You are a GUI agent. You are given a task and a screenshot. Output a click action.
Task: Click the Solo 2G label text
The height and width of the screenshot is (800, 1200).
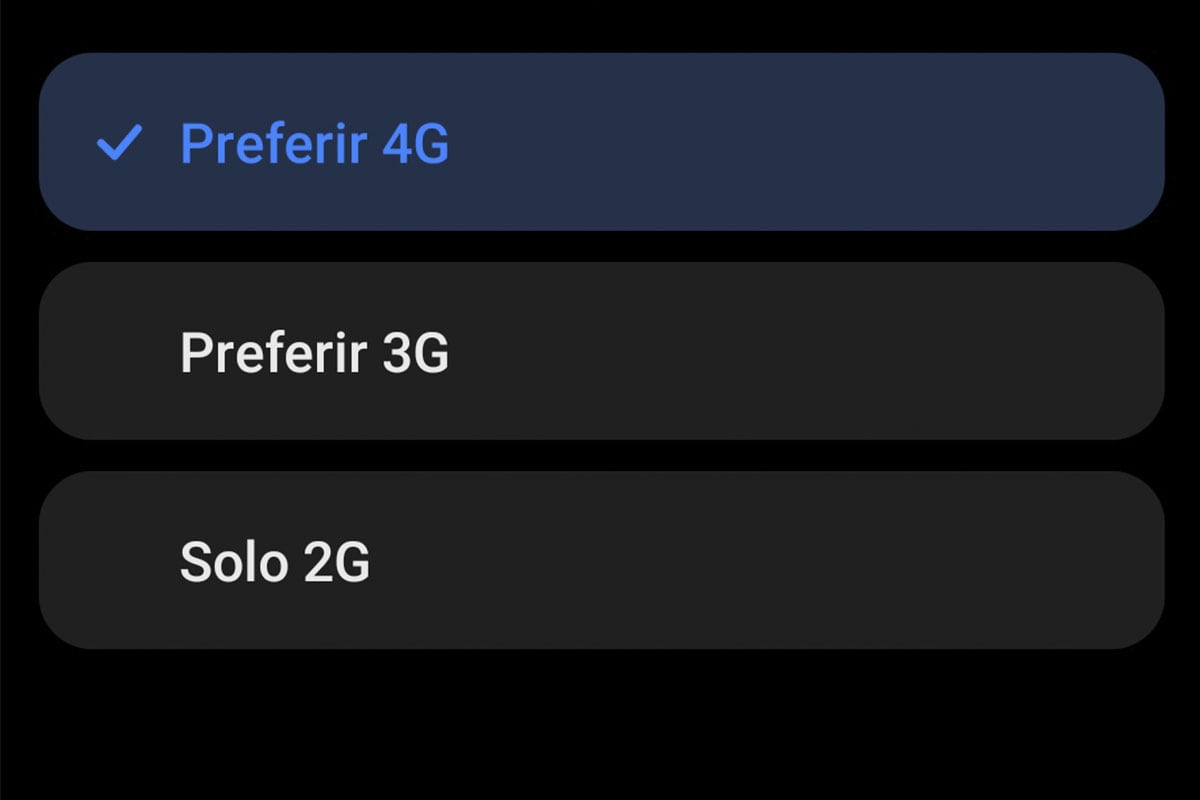coord(275,562)
